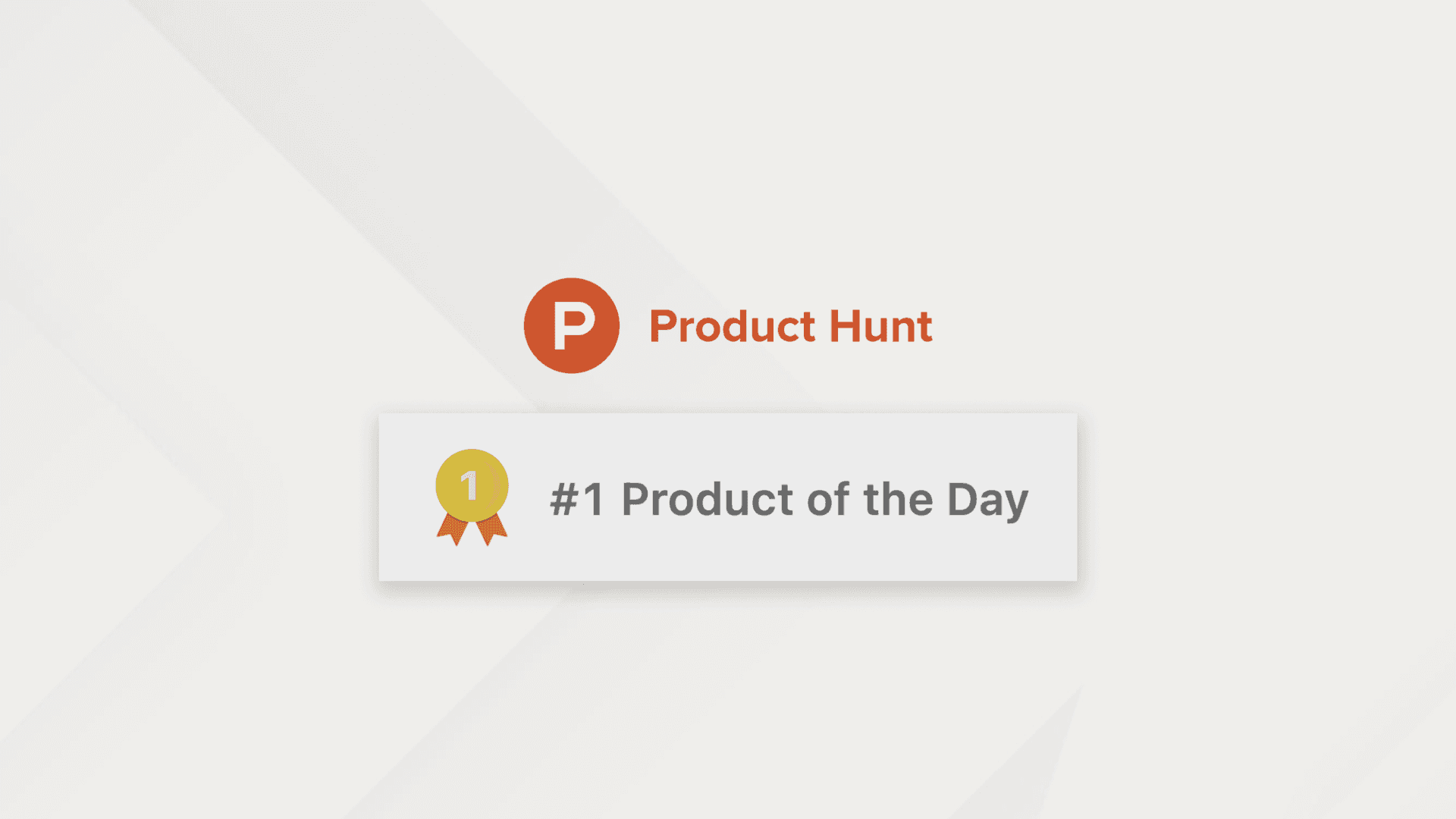This screenshot has width=1456, height=819.
Task: Open the Product Hunt wordmark link
Action: 790,326
